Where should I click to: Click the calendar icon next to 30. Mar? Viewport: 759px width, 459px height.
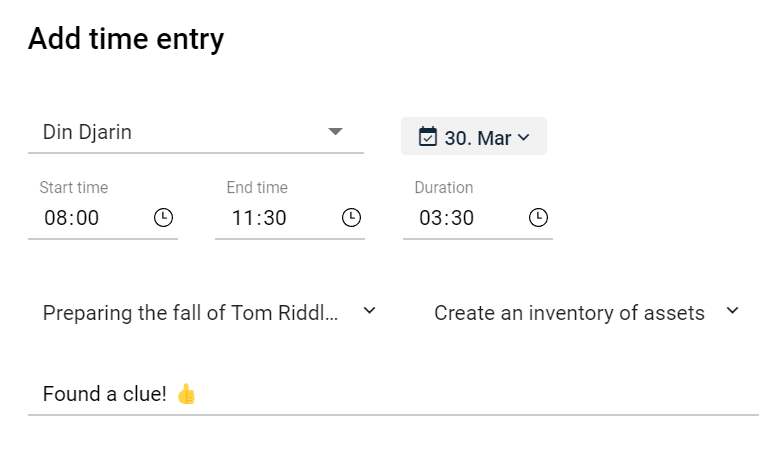point(427,137)
